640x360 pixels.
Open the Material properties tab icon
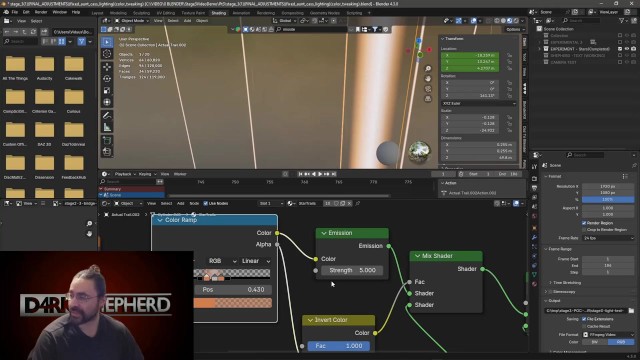[534, 284]
